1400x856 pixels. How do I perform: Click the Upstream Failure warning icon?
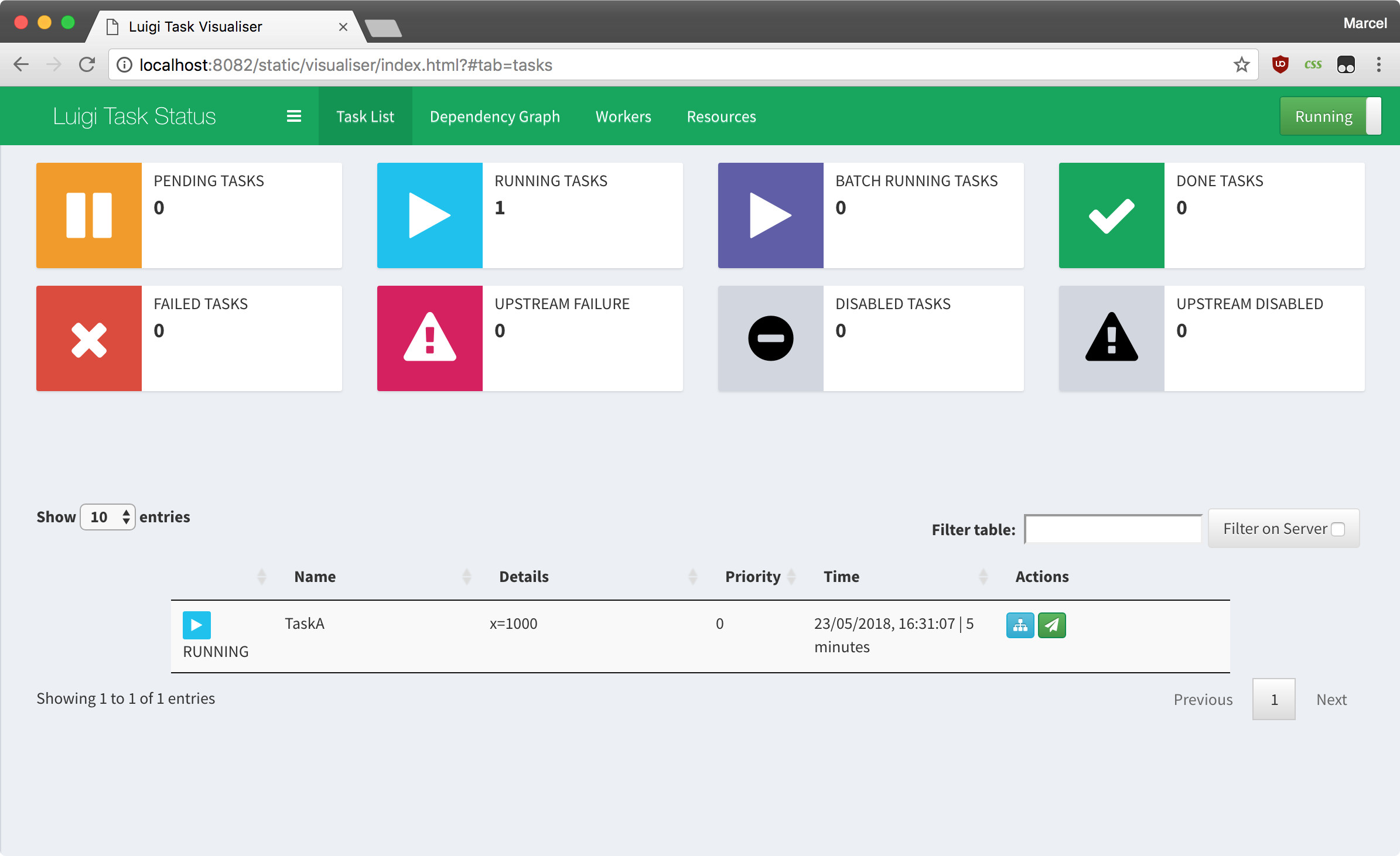pyautogui.click(x=430, y=338)
